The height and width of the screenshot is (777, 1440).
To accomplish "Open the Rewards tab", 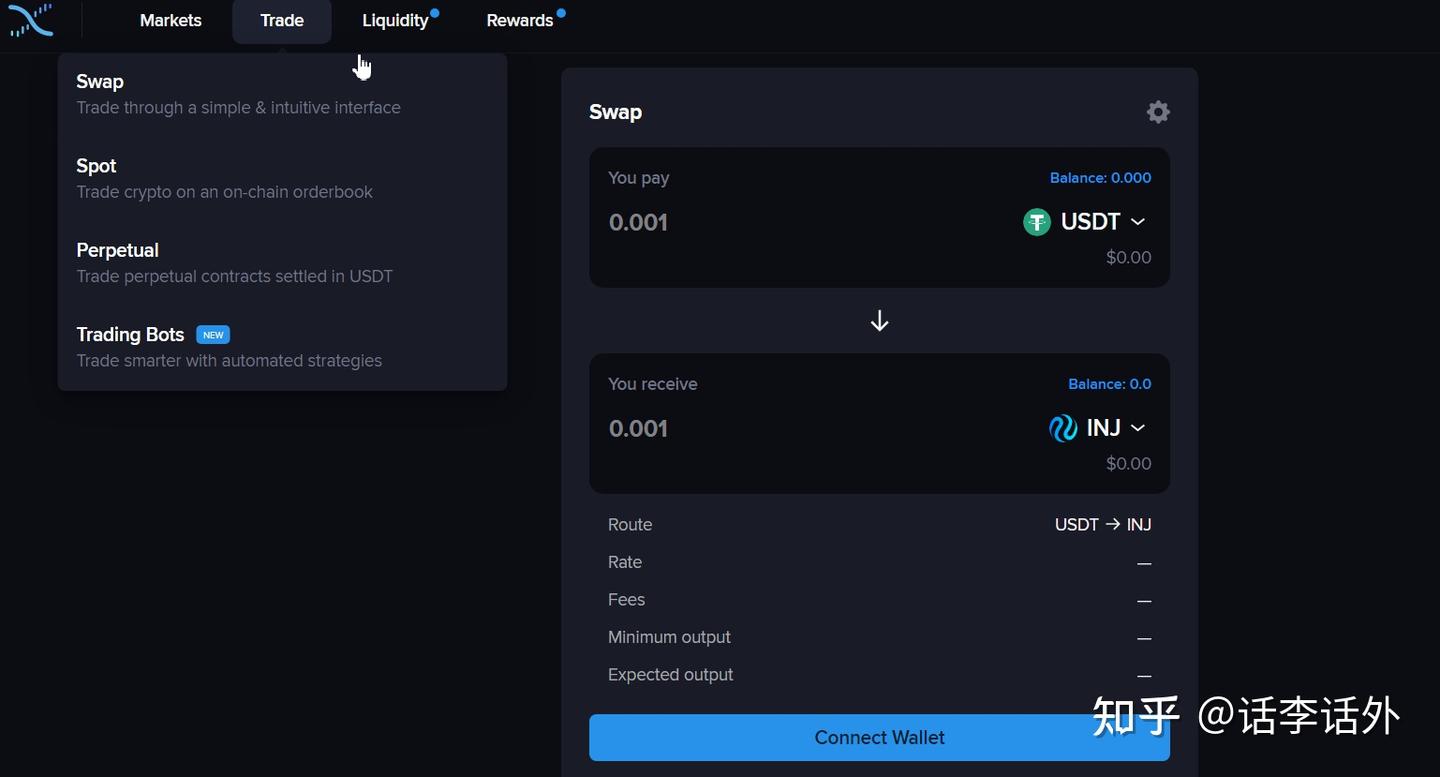I will (x=520, y=21).
